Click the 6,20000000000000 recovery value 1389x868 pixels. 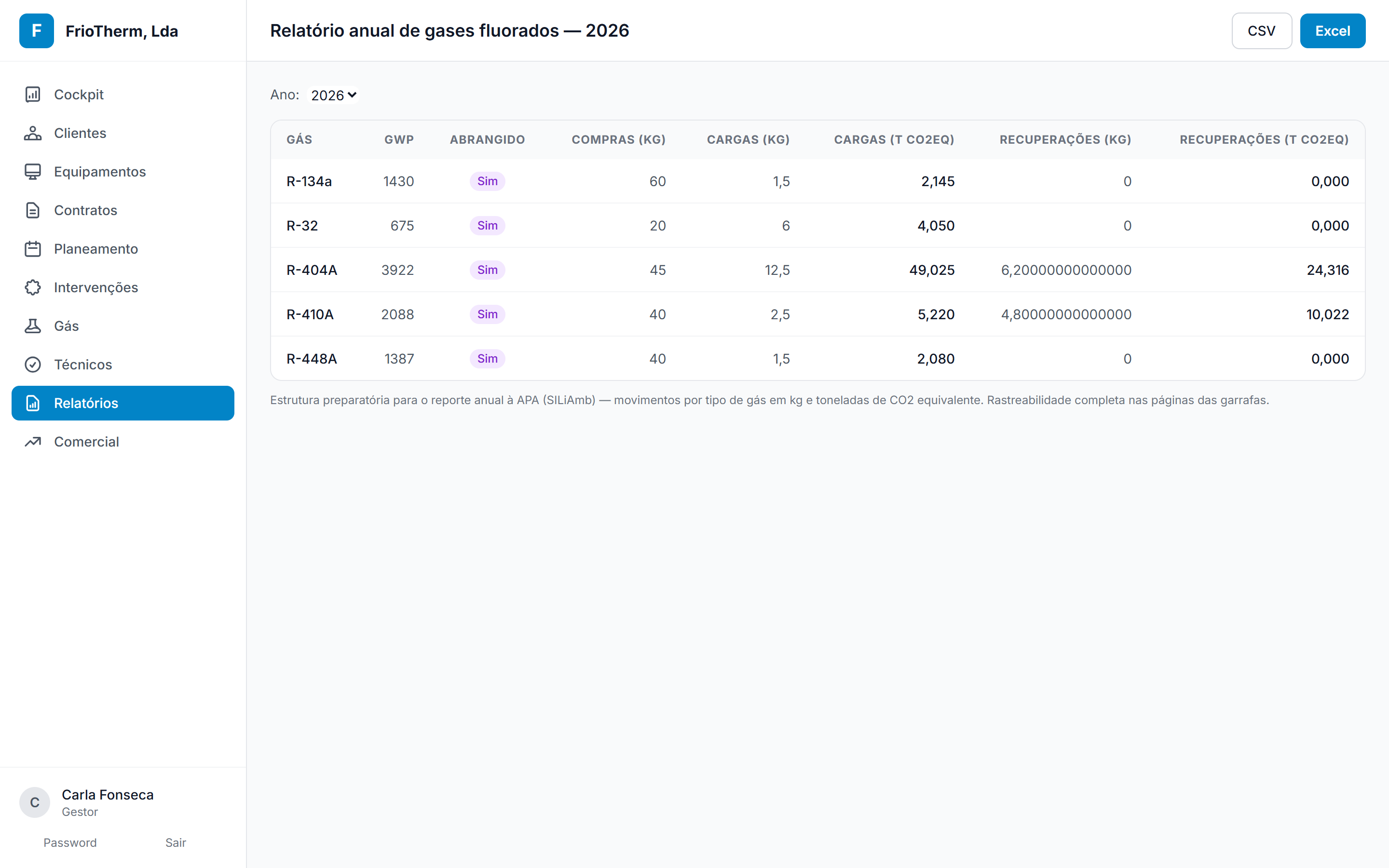tap(1066, 270)
